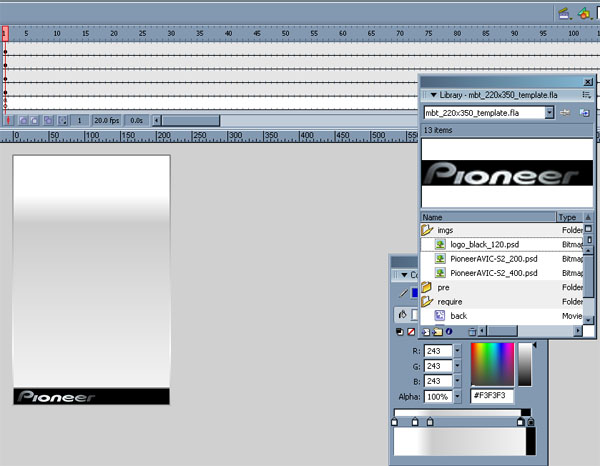The height and width of the screenshot is (466, 600).
Task: Collapse the Library panel via triangle
Action: pos(434,95)
